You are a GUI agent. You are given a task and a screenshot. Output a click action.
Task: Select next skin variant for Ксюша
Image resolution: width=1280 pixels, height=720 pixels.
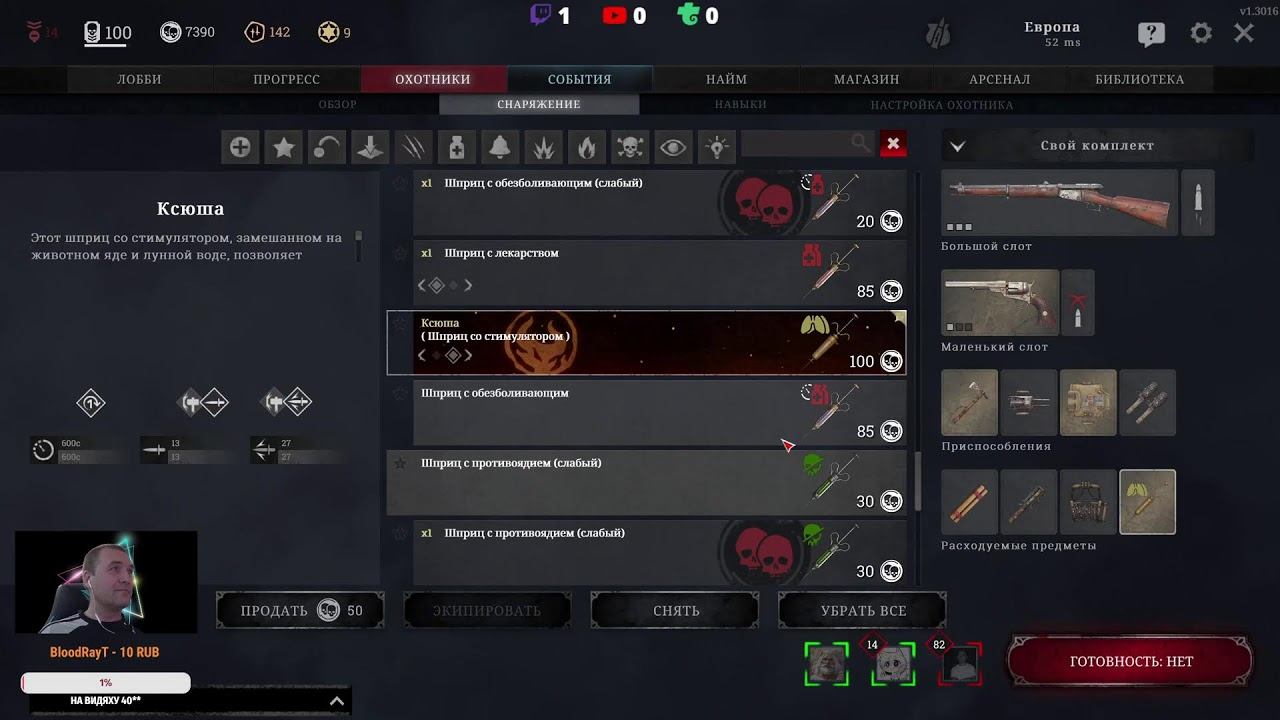468,355
